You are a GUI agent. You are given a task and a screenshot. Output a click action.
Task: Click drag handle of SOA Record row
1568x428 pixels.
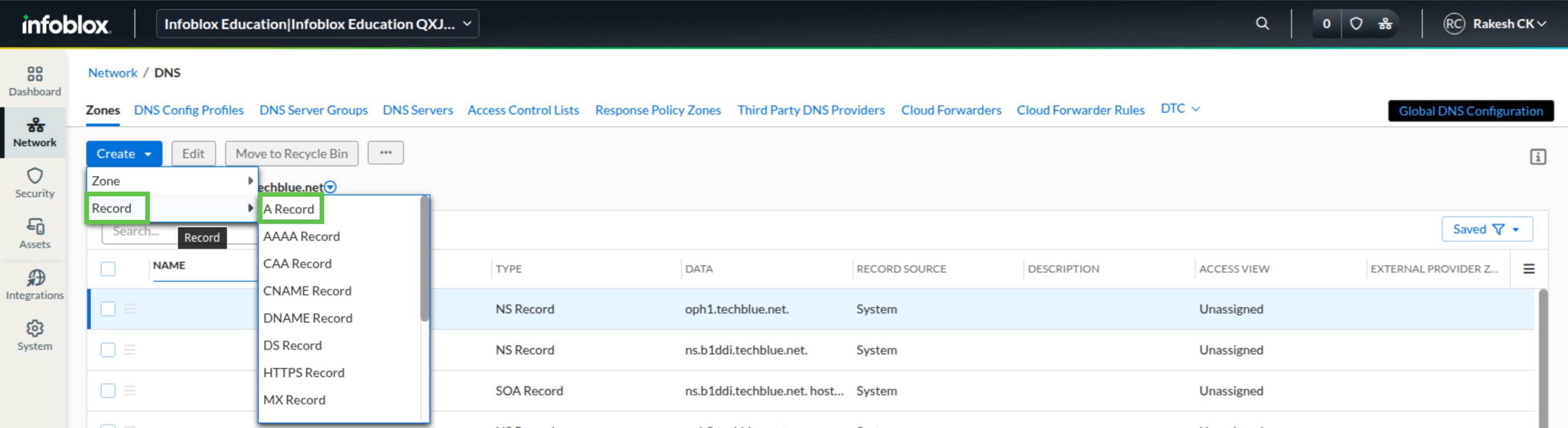click(x=130, y=390)
